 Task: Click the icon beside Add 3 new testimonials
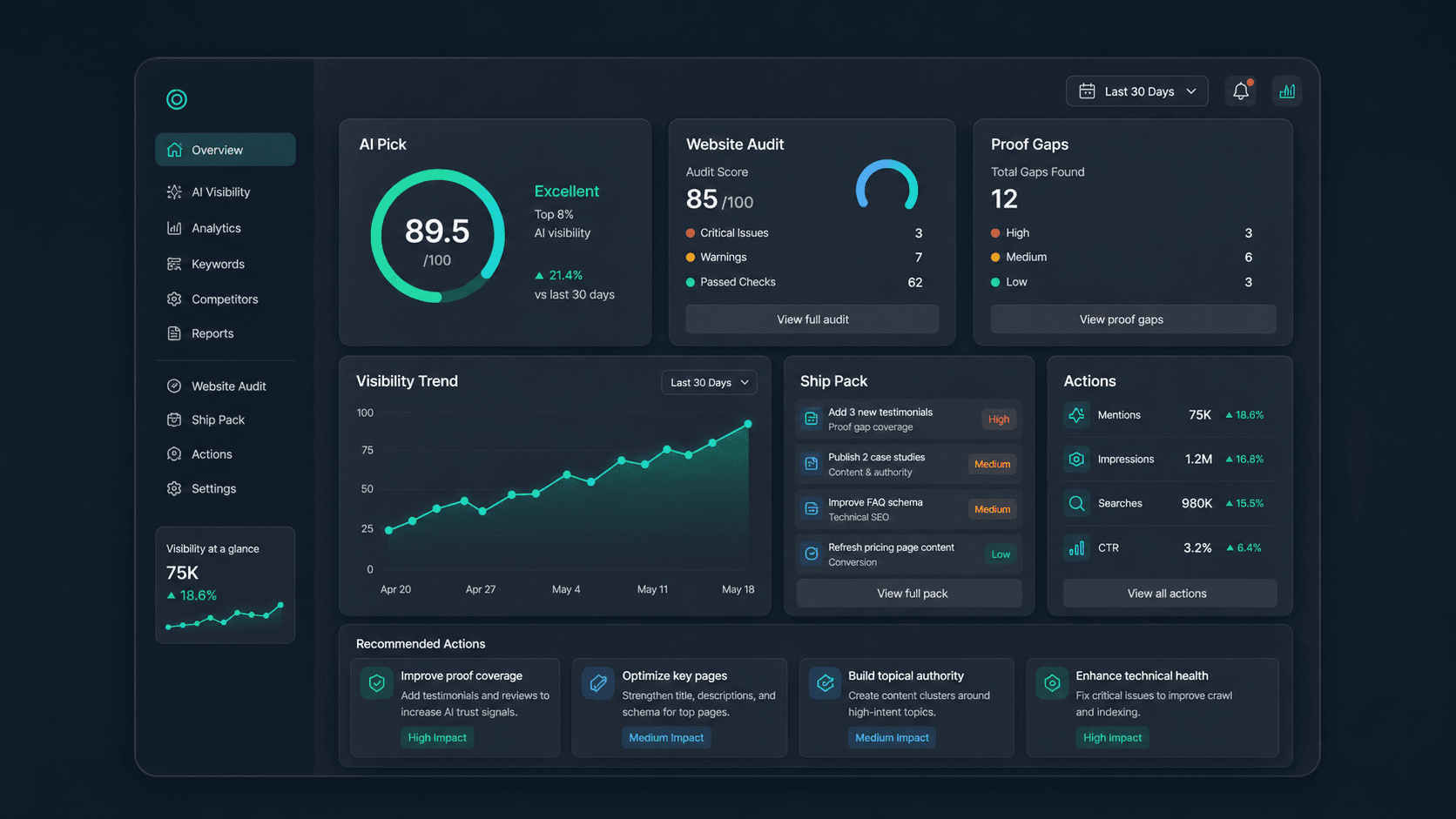[812, 419]
